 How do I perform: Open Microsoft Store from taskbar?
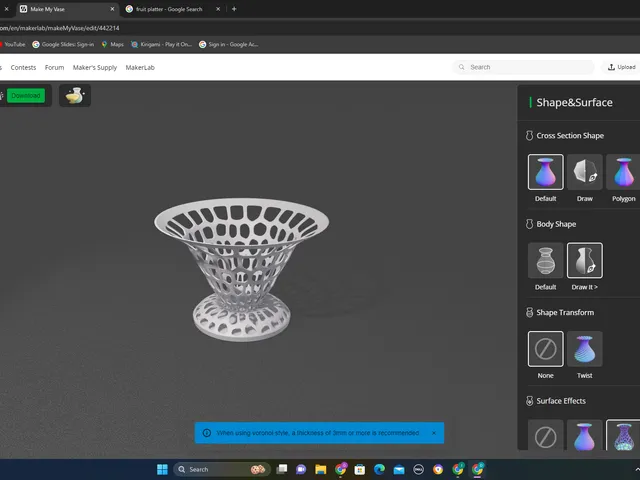(360, 469)
